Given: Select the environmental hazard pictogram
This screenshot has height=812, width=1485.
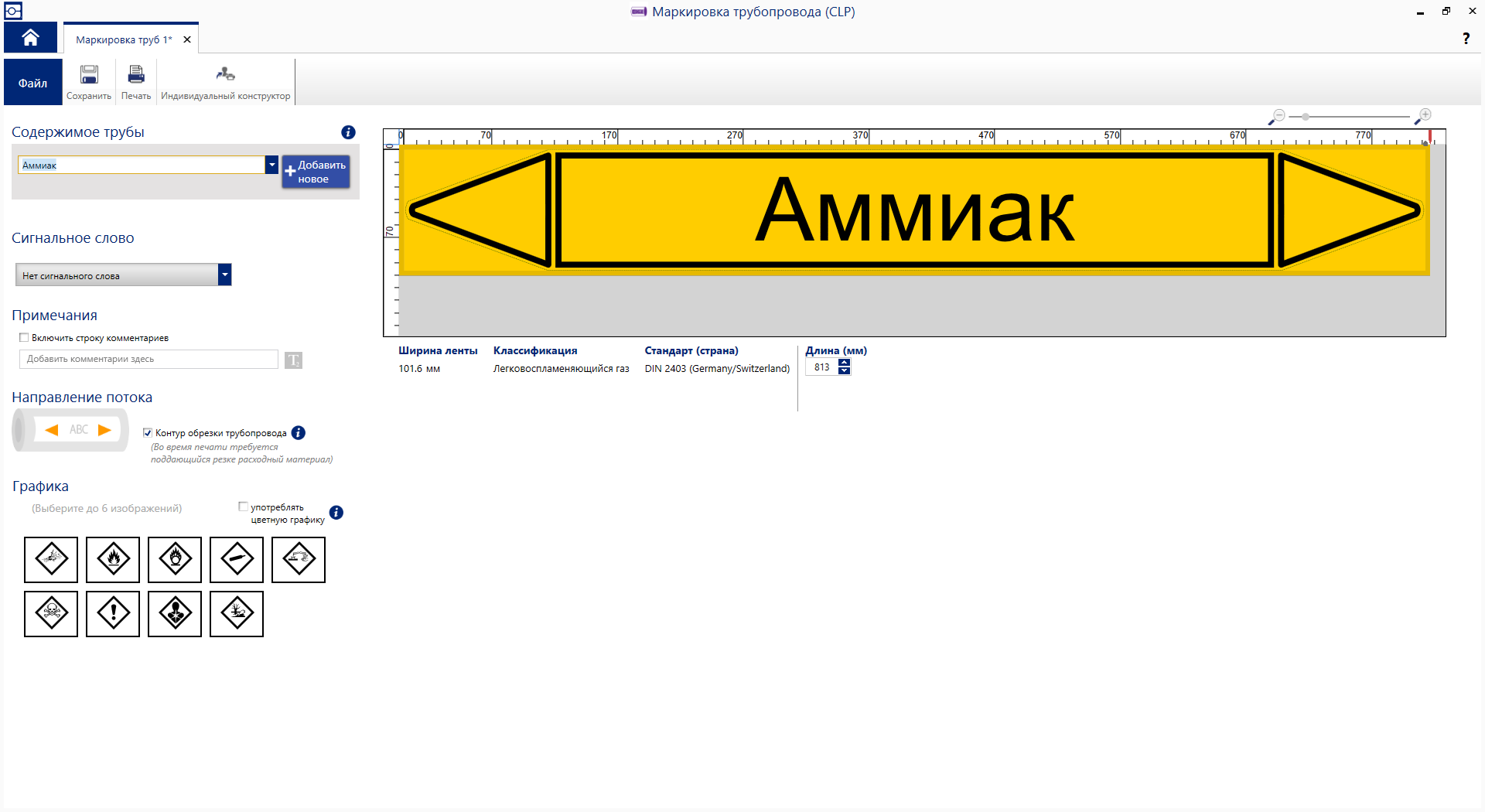Looking at the screenshot, I should pos(237,614).
